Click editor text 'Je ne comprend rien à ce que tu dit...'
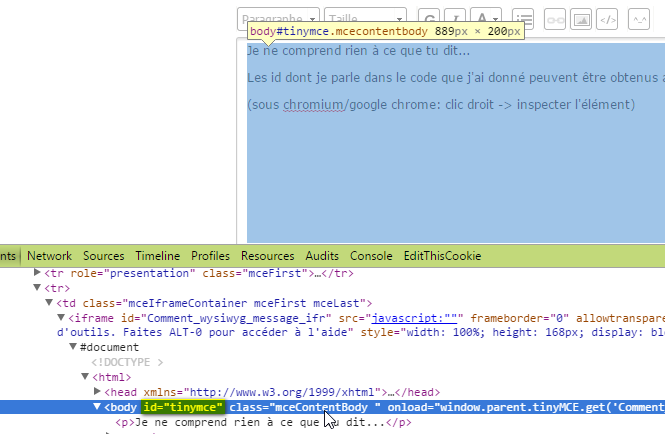 pyautogui.click(x=358, y=51)
